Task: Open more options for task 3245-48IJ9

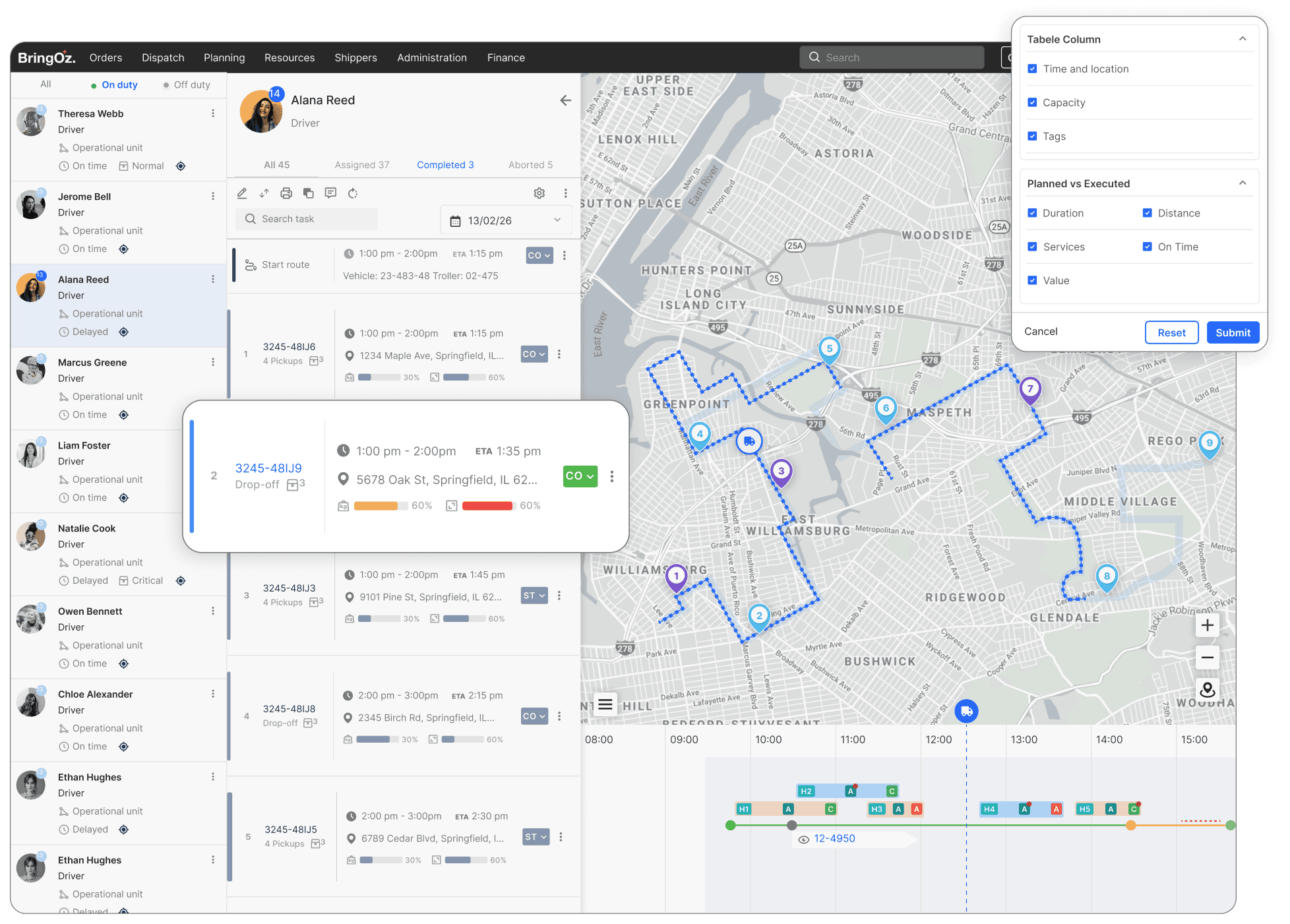Action: 612,476
